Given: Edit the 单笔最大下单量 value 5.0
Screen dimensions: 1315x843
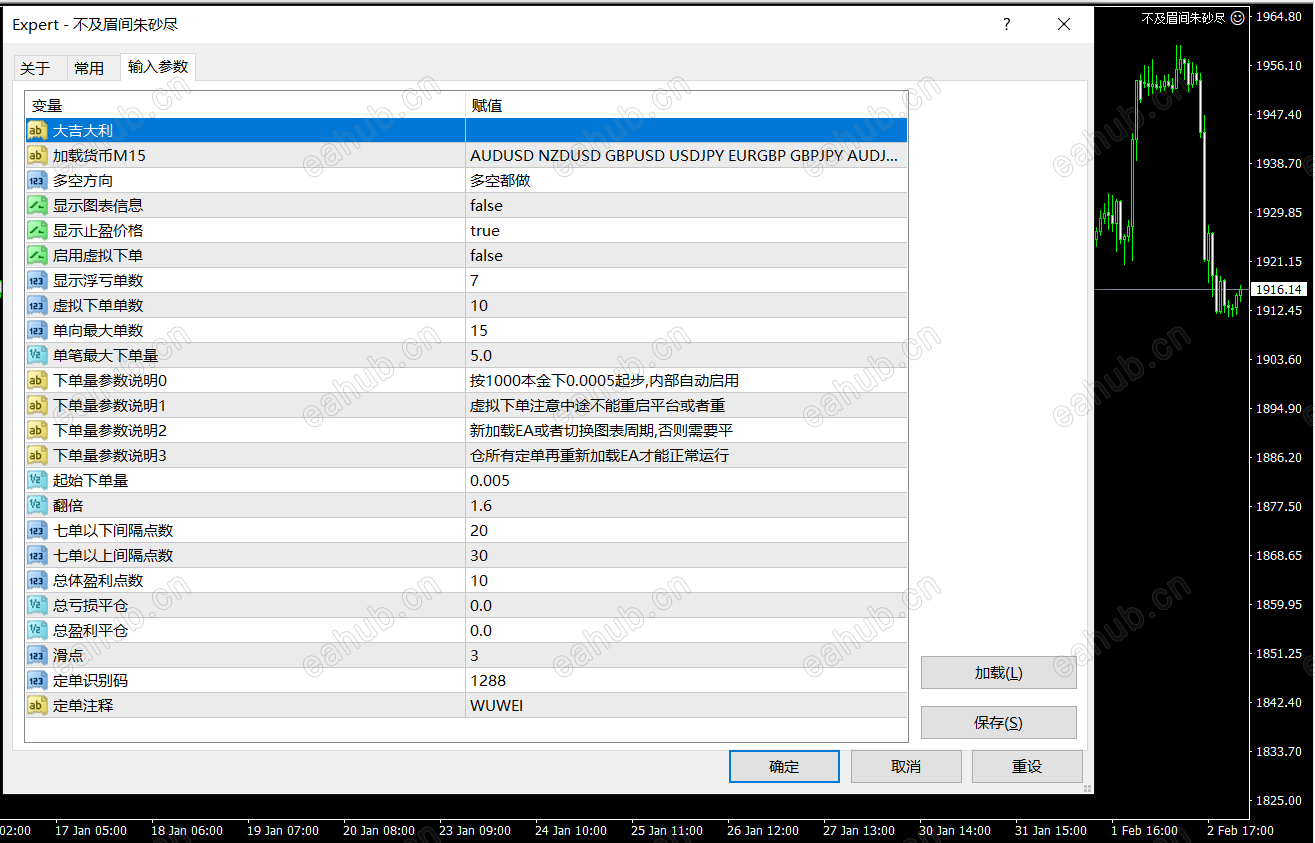Looking at the screenshot, I should click(686, 355).
